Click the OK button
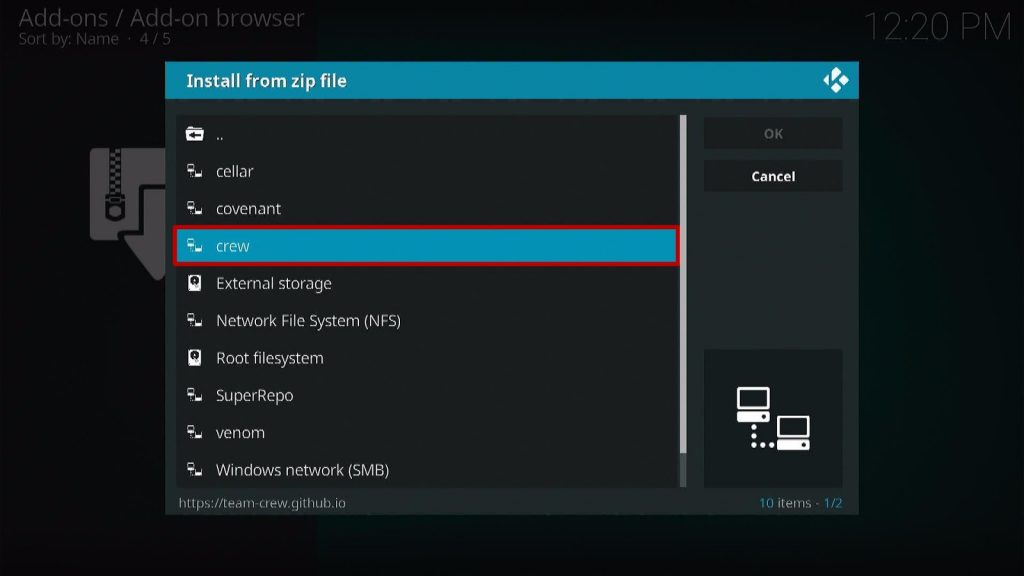This screenshot has width=1024, height=576. (x=773, y=133)
